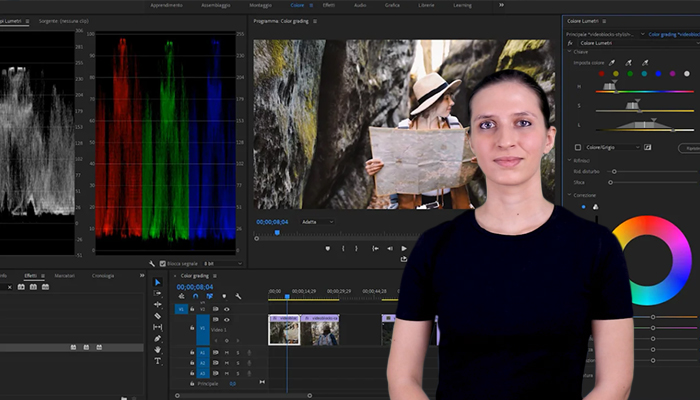
Task: Toggle the timeline snap magnet
Action: click(x=196, y=296)
